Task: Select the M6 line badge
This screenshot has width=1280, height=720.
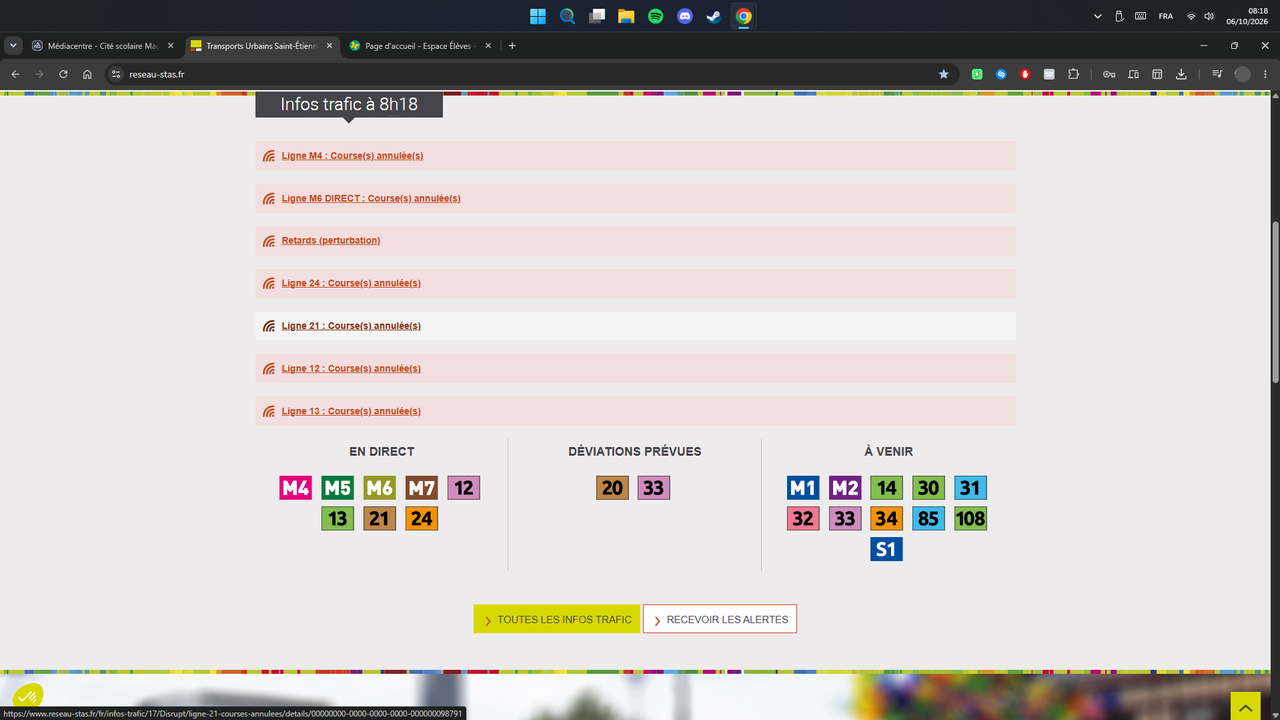Action: point(380,488)
